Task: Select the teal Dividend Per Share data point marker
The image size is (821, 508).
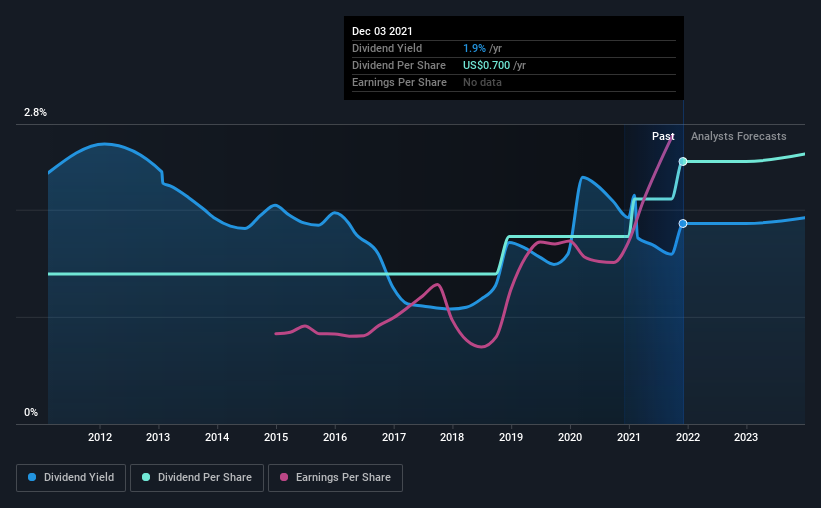Action: coord(683,161)
